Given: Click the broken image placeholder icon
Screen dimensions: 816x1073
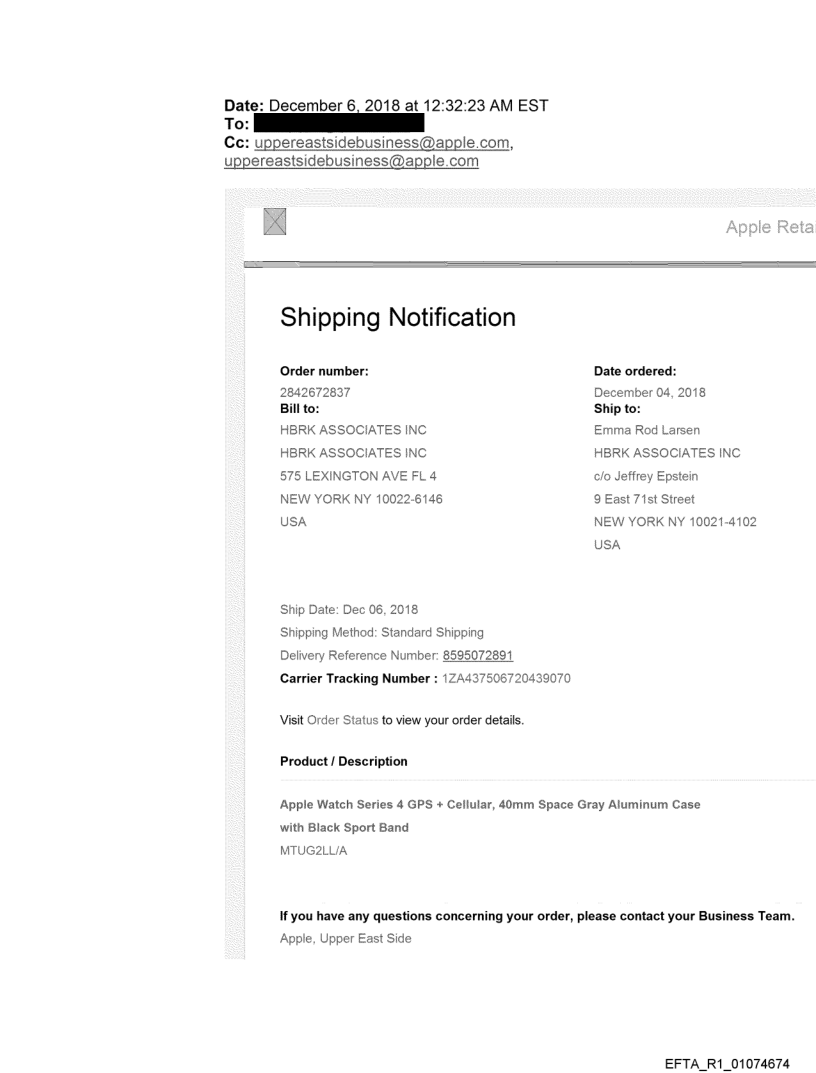Looking at the screenshot, I should point(274,222).
